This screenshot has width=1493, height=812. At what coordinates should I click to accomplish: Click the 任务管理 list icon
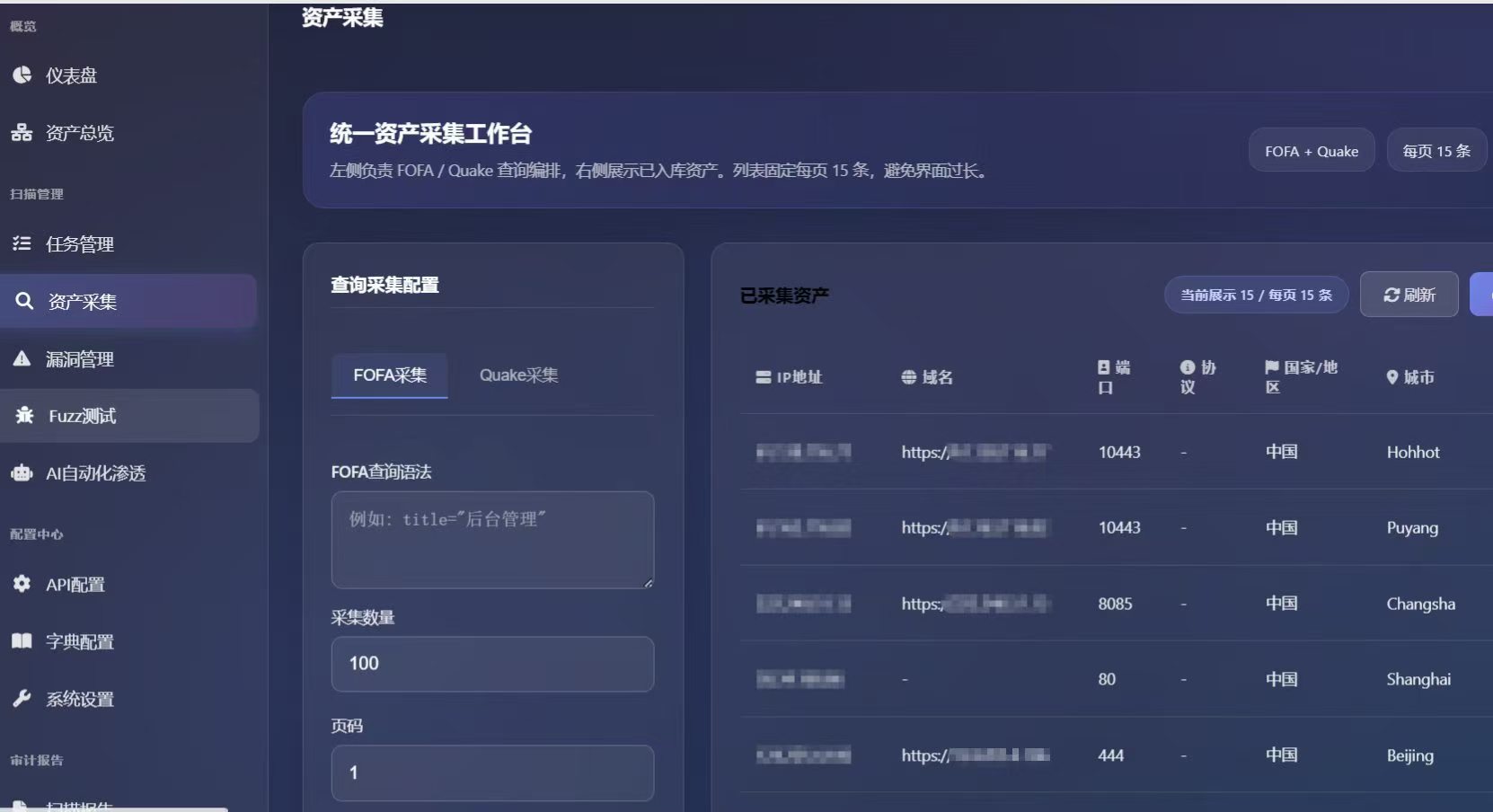[22, 243]
